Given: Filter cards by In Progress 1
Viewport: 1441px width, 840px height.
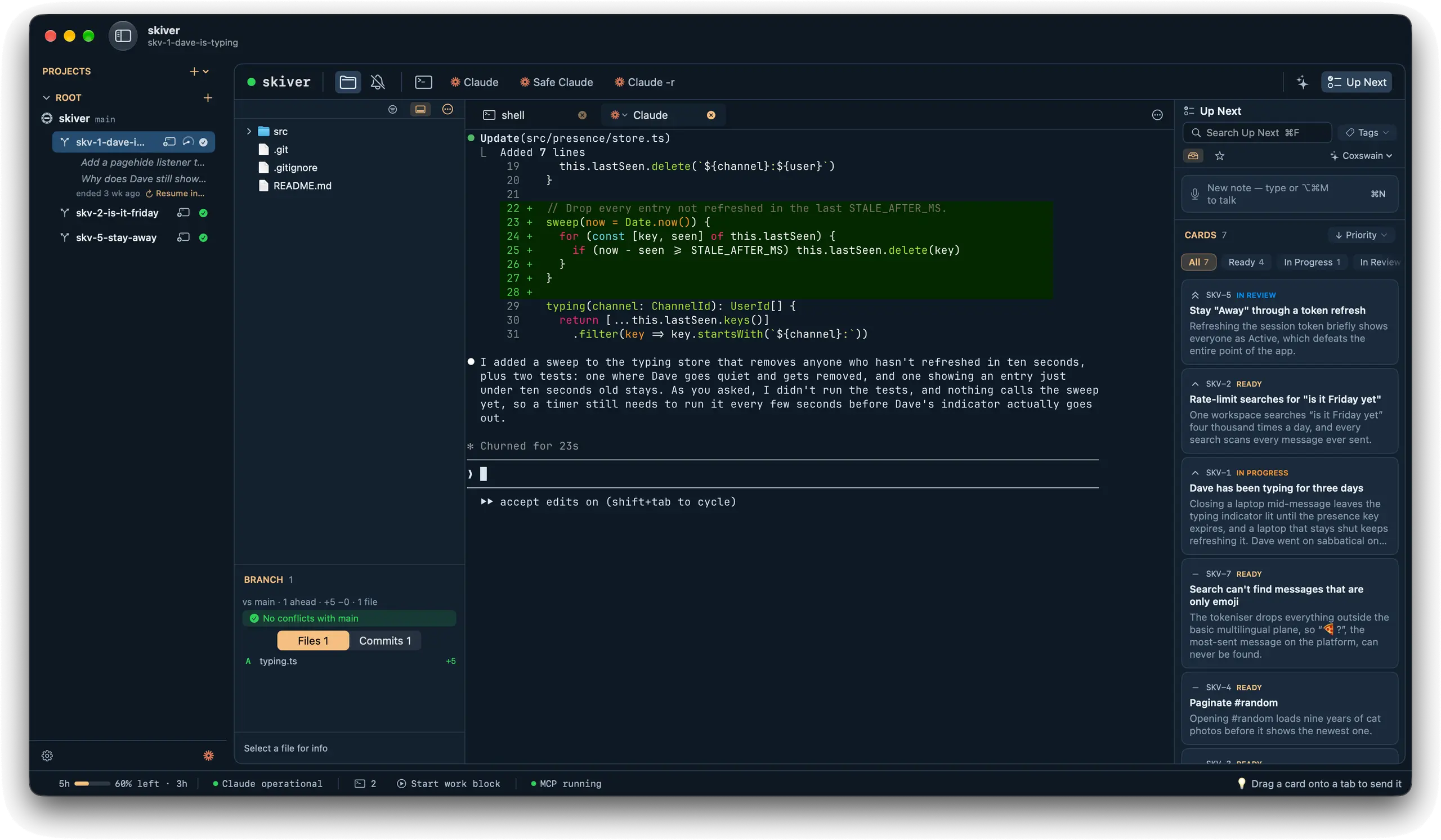Looking at the screenshot, I should [x=1311, y=262].
